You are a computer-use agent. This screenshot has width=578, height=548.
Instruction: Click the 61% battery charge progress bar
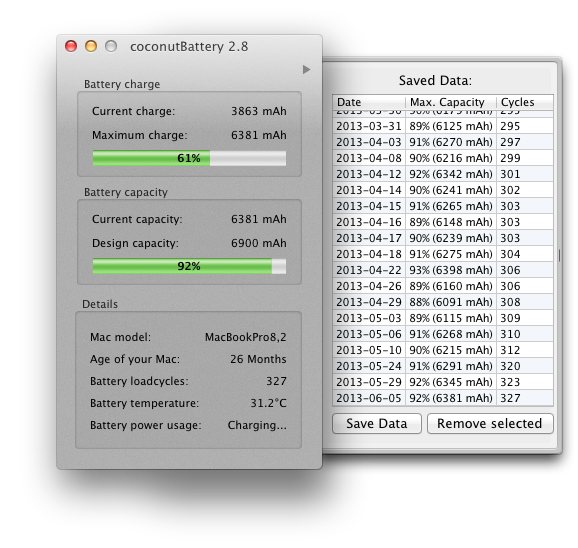click(189, 158)
